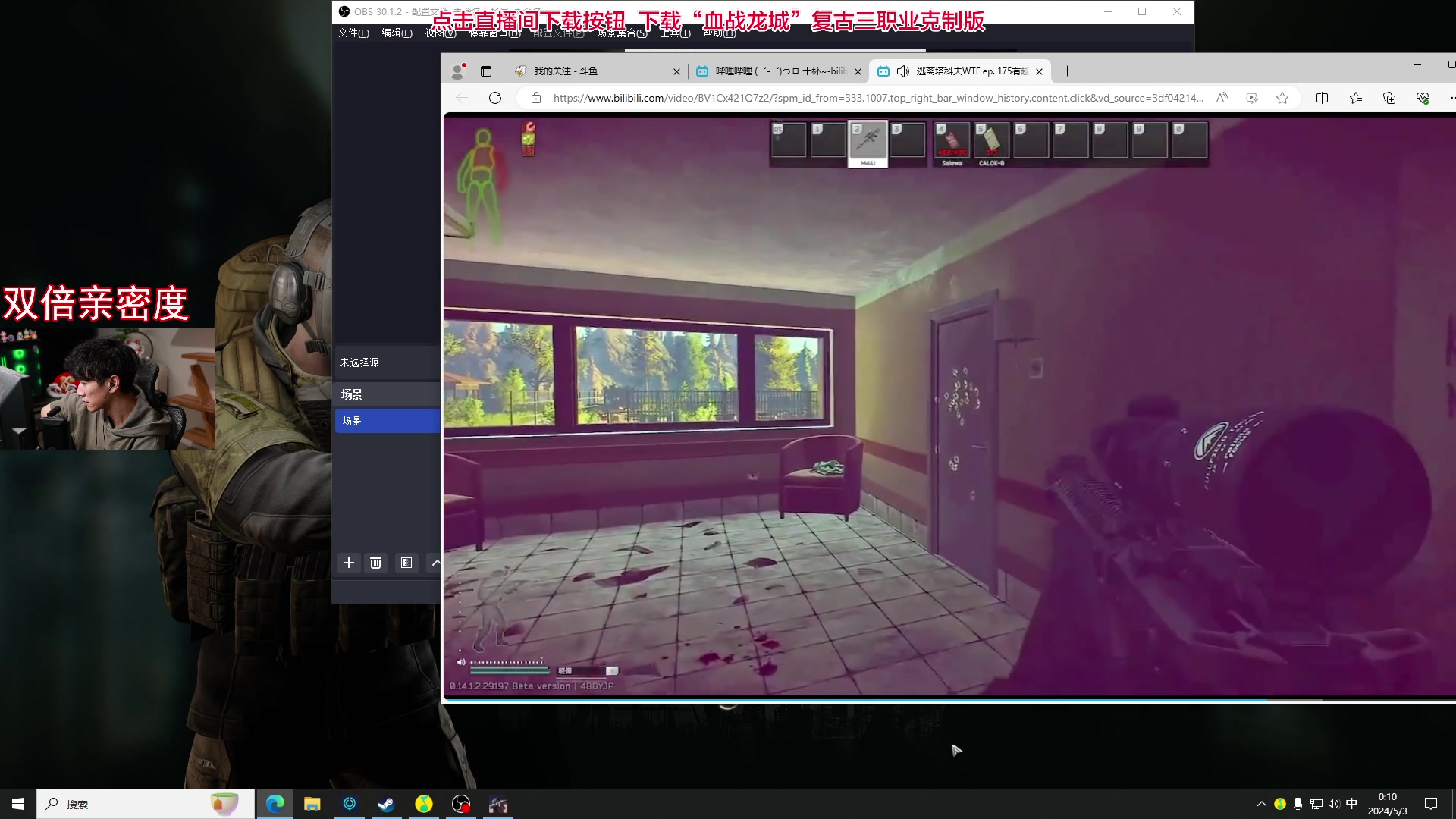
Task: Close the OBS window
Action: coord(1177,11)
